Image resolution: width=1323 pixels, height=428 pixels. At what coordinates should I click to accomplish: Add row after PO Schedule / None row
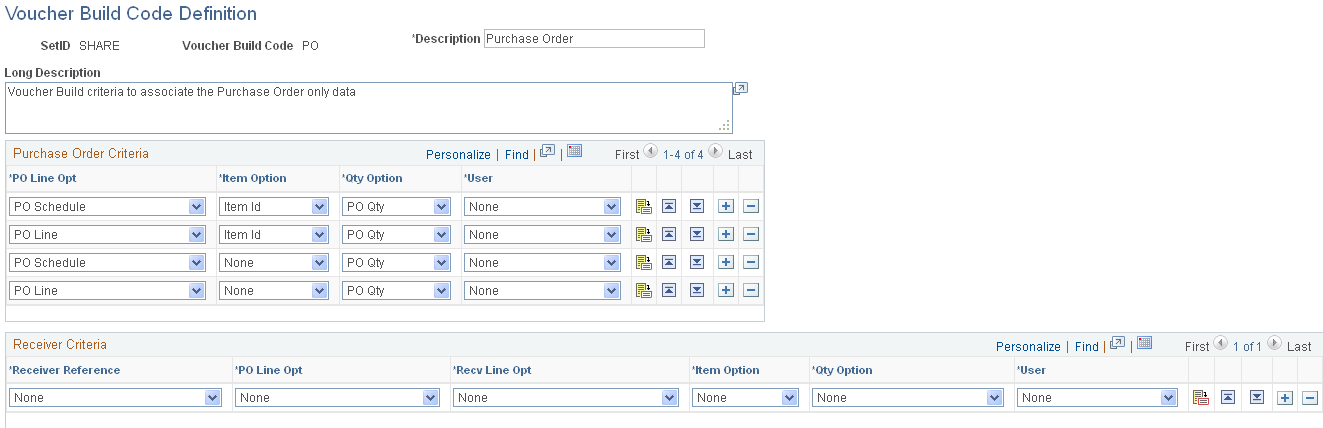726,262
